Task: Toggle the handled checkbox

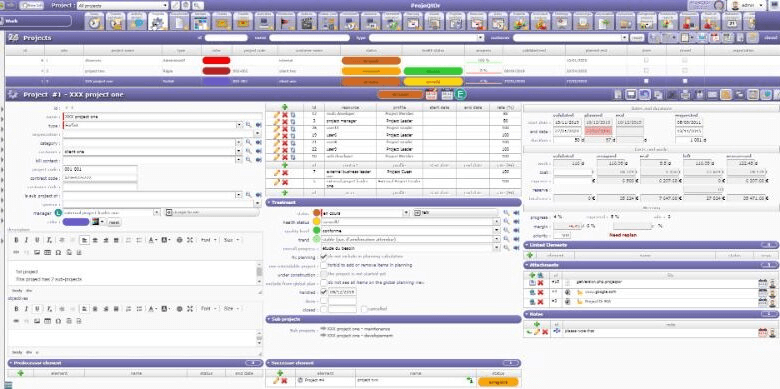Action: [324, 292]
